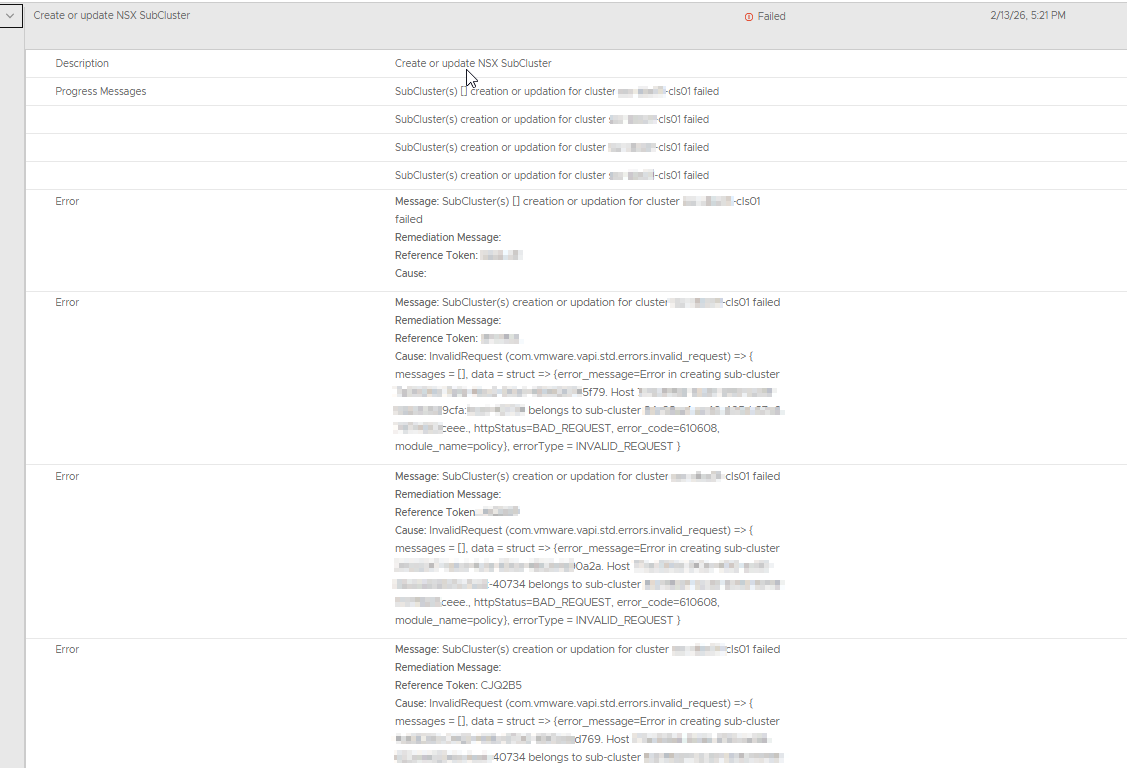Open the first progress message containing brackets
The height and width of the screenshot is (768, 1127).
(556, 92)
